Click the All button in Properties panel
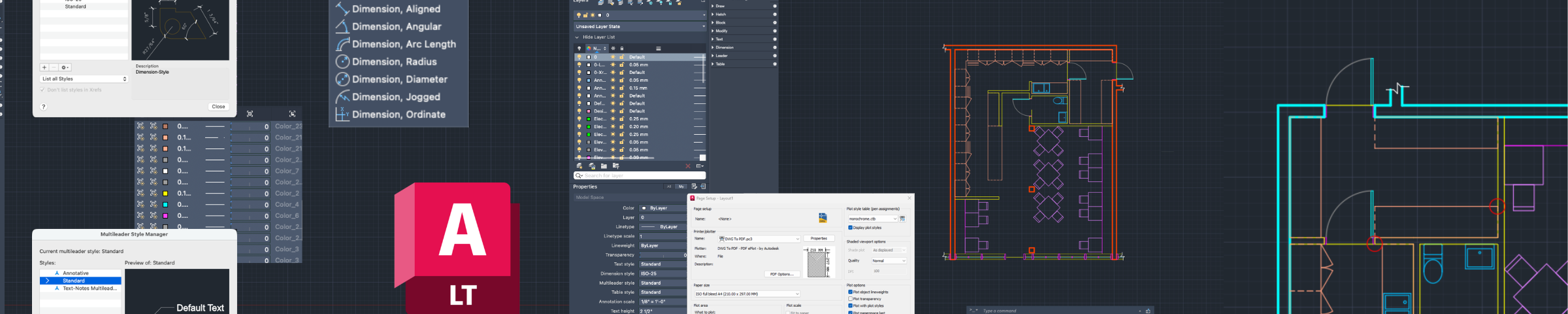The image size is (1568, 314). click(669, 186)
